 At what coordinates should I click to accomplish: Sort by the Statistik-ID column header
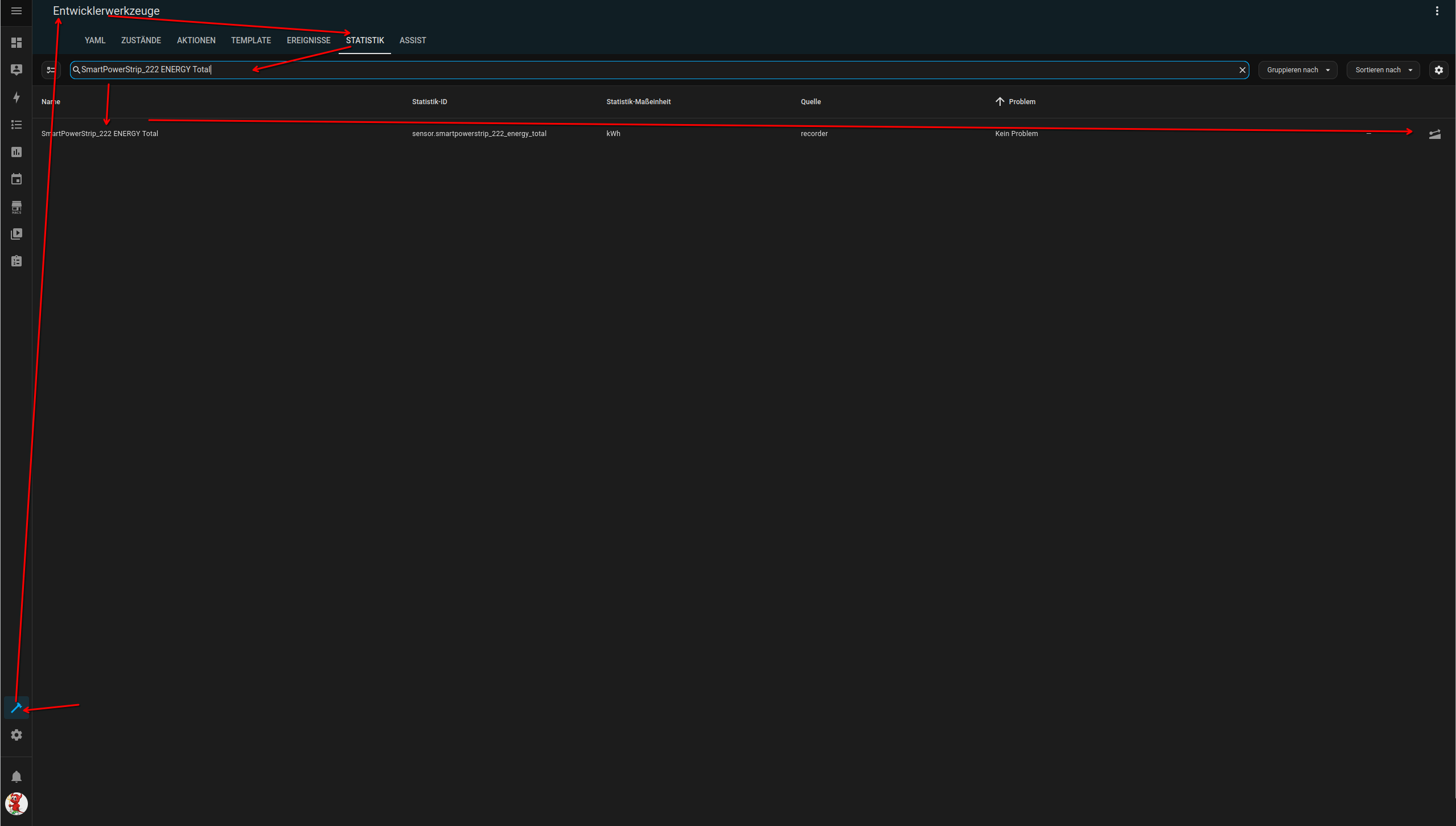point(430,102)
